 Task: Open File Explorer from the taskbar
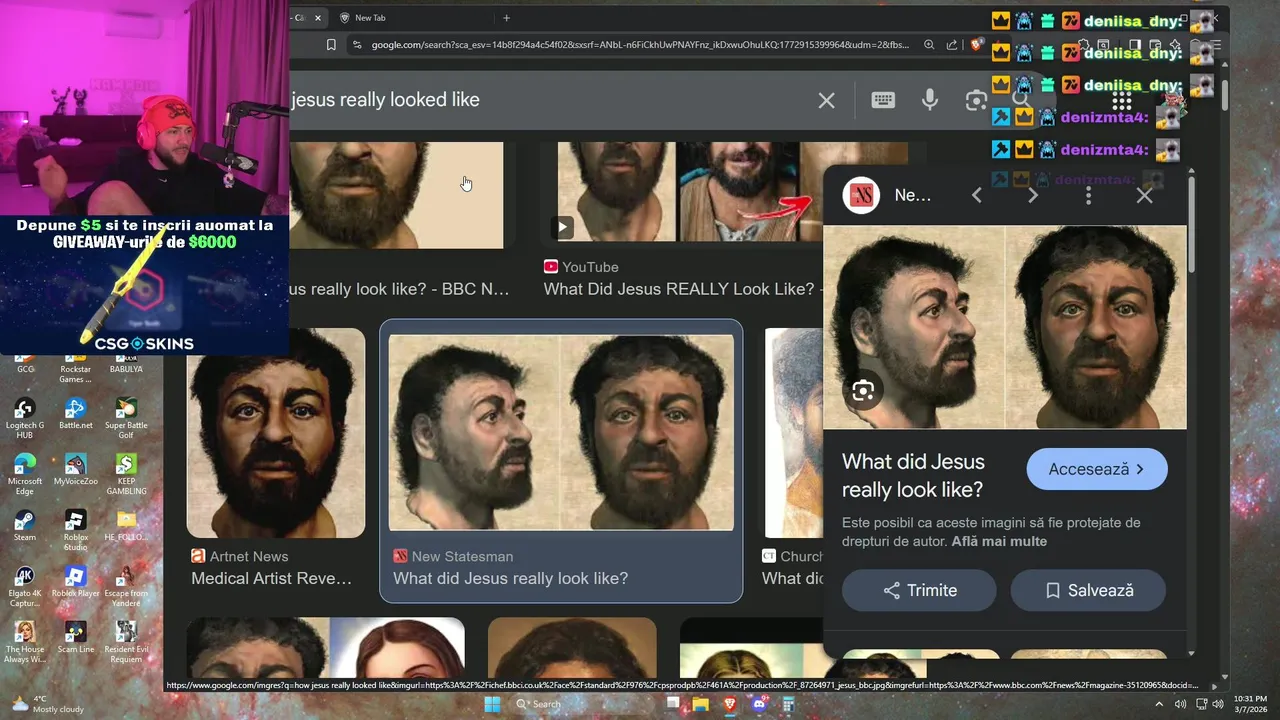click(701, 704)
